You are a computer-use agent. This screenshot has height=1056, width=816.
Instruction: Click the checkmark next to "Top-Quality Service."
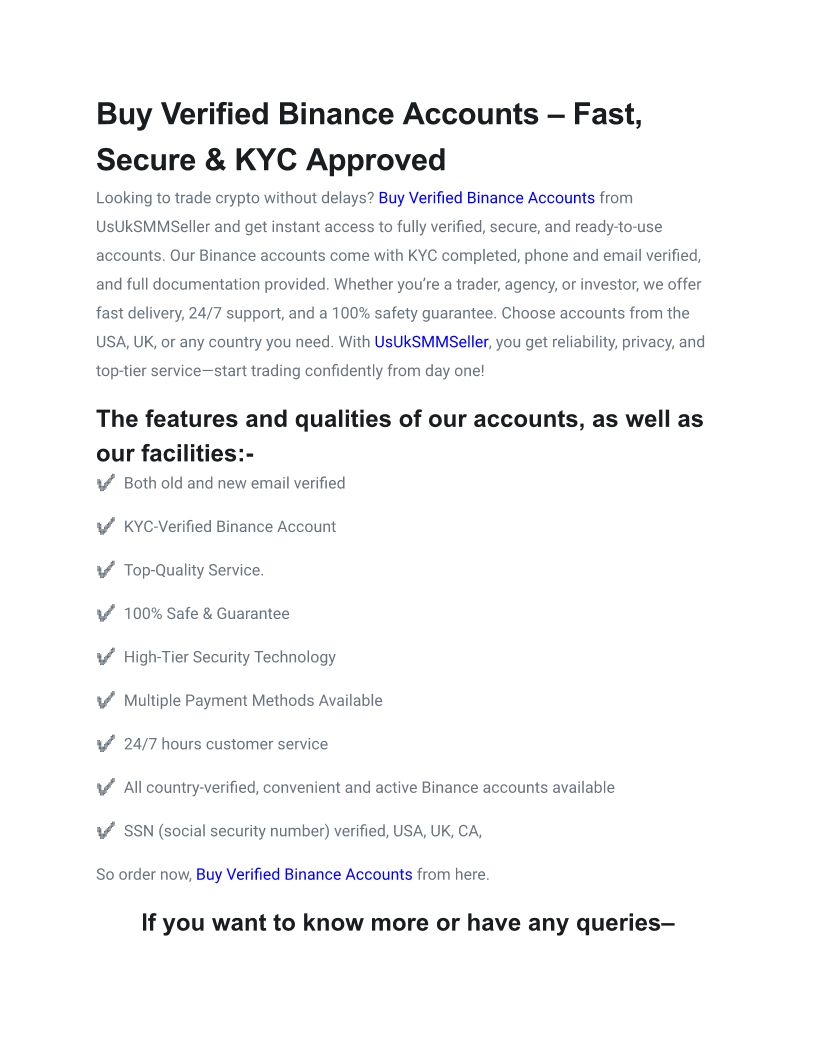pyautogui.click(x=106, y=570)
